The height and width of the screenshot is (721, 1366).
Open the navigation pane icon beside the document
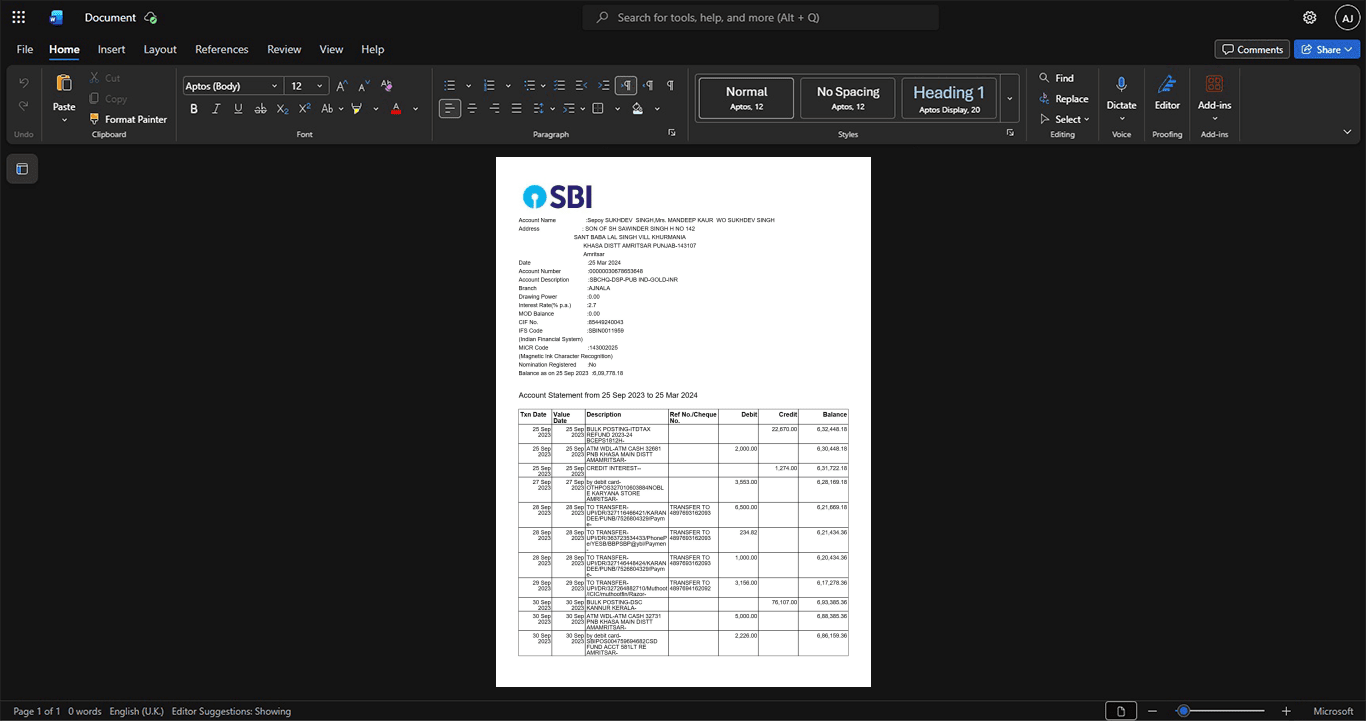point(22,169)
